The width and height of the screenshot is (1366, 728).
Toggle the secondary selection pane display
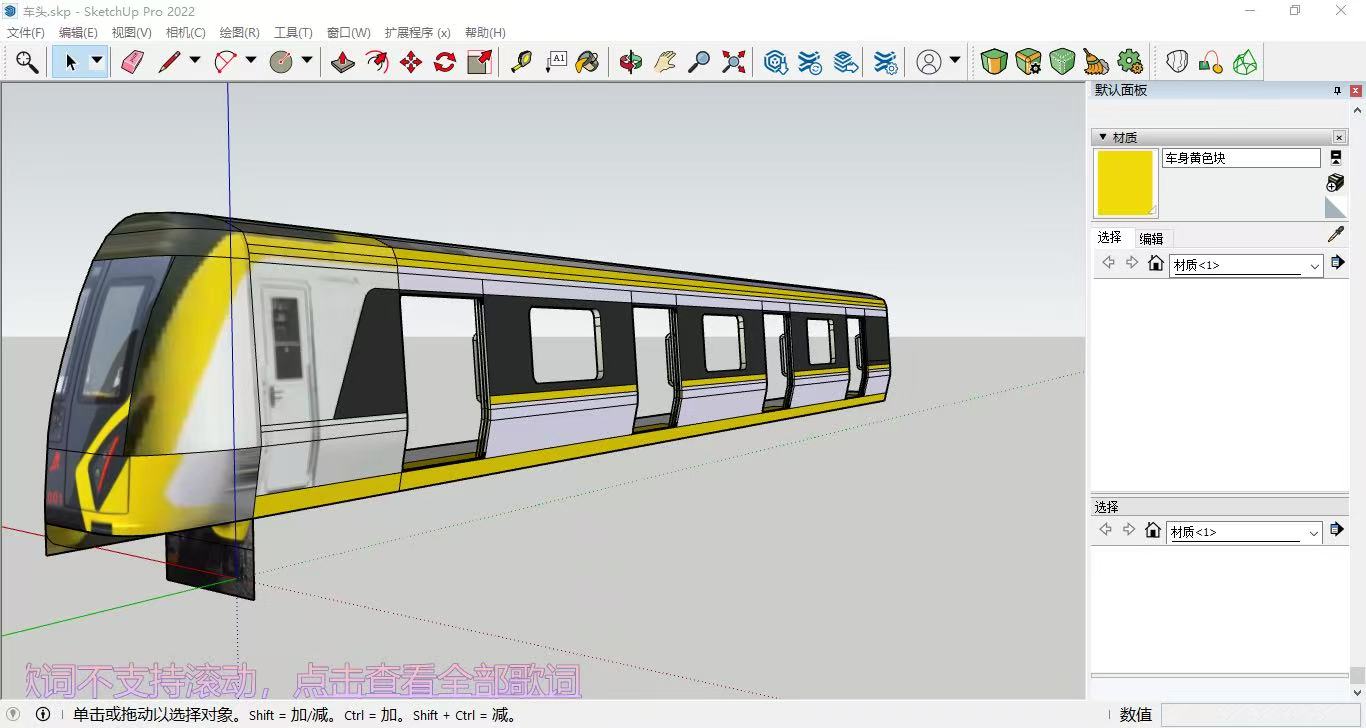[1335, 158]
